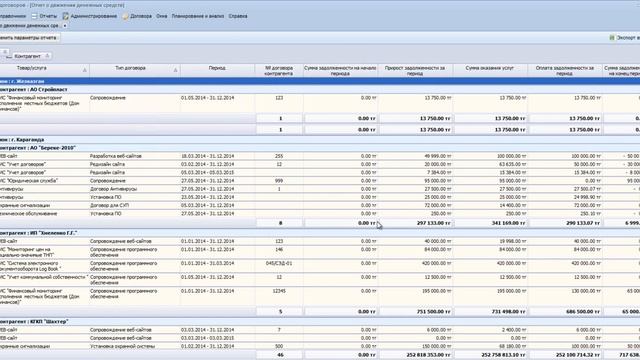Select the highlighted г. Жезказган group row

320,81
